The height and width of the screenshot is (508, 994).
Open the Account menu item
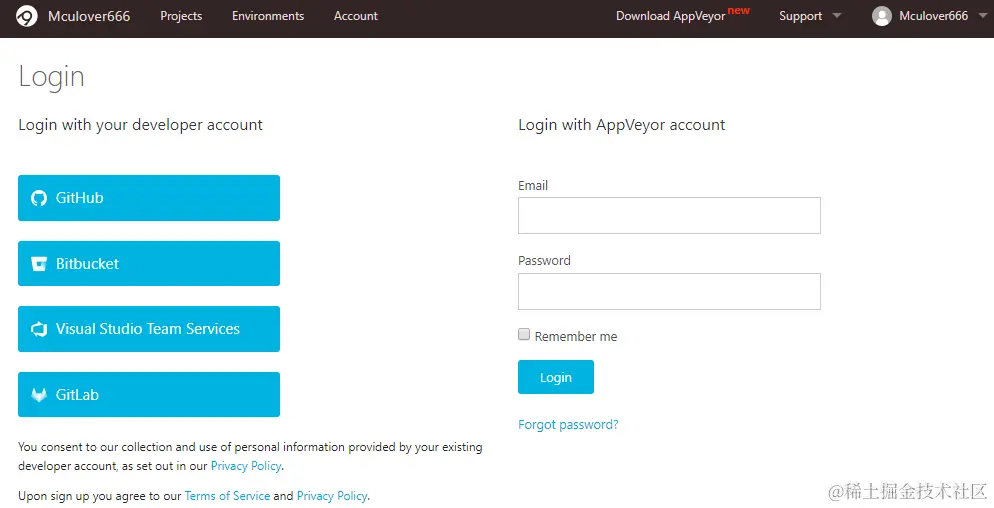[x=356, y=16]
